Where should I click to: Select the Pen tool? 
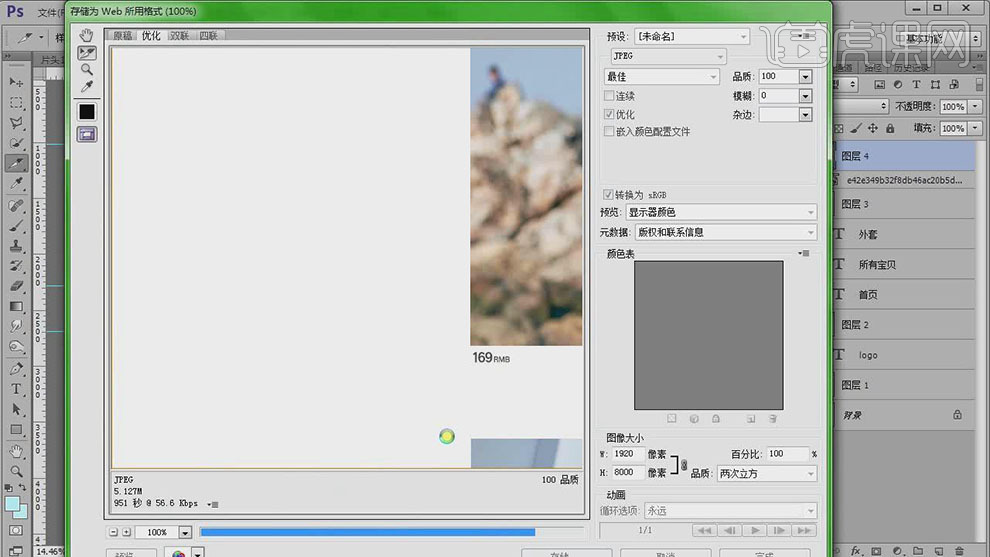[16, 368]
